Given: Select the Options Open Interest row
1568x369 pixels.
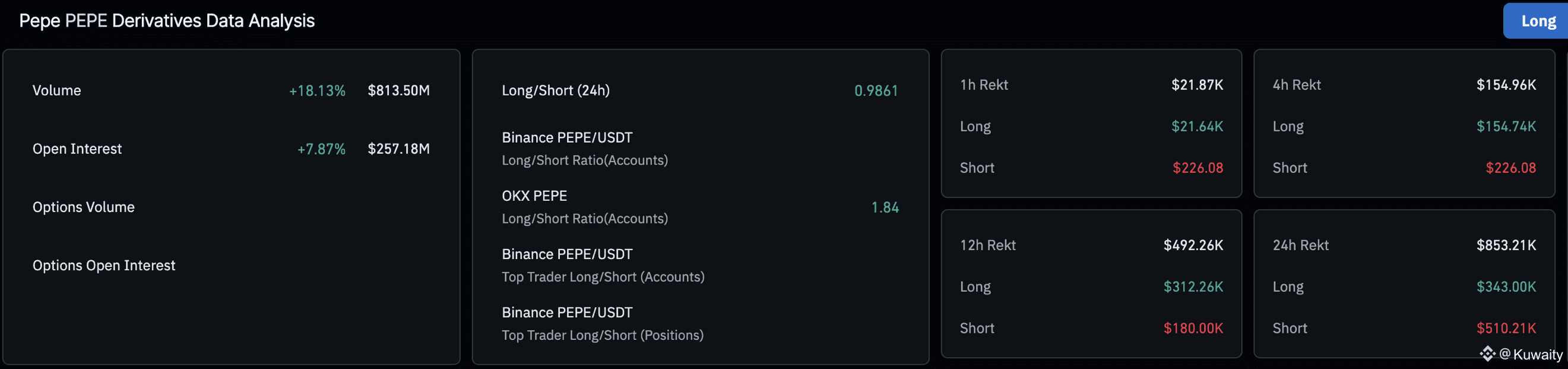Looking at the screenshot, I should (x=103, y=266).
